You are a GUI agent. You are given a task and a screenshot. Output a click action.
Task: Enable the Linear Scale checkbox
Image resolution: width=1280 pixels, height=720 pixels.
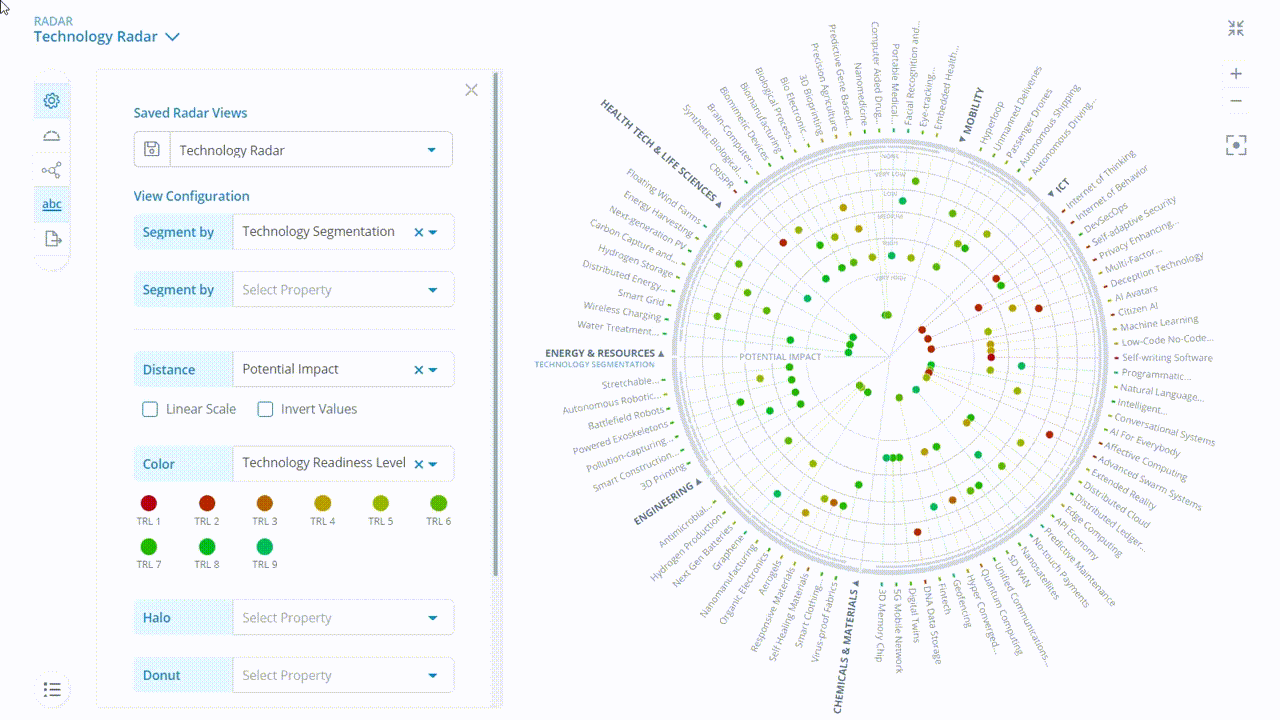(x=149, y=409)
